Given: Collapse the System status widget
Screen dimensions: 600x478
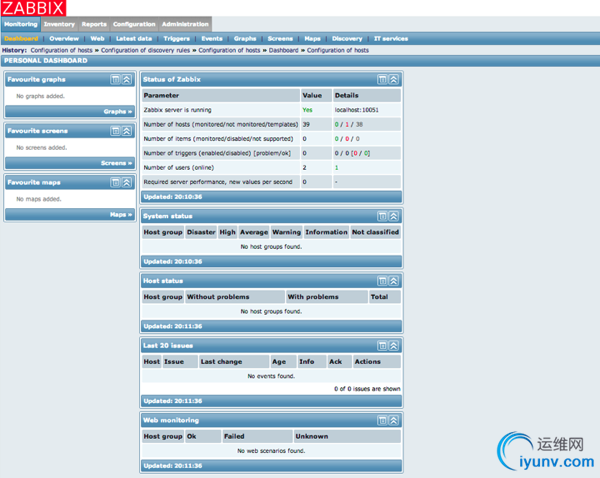Looking at the screenshot, I should [393, 216].
